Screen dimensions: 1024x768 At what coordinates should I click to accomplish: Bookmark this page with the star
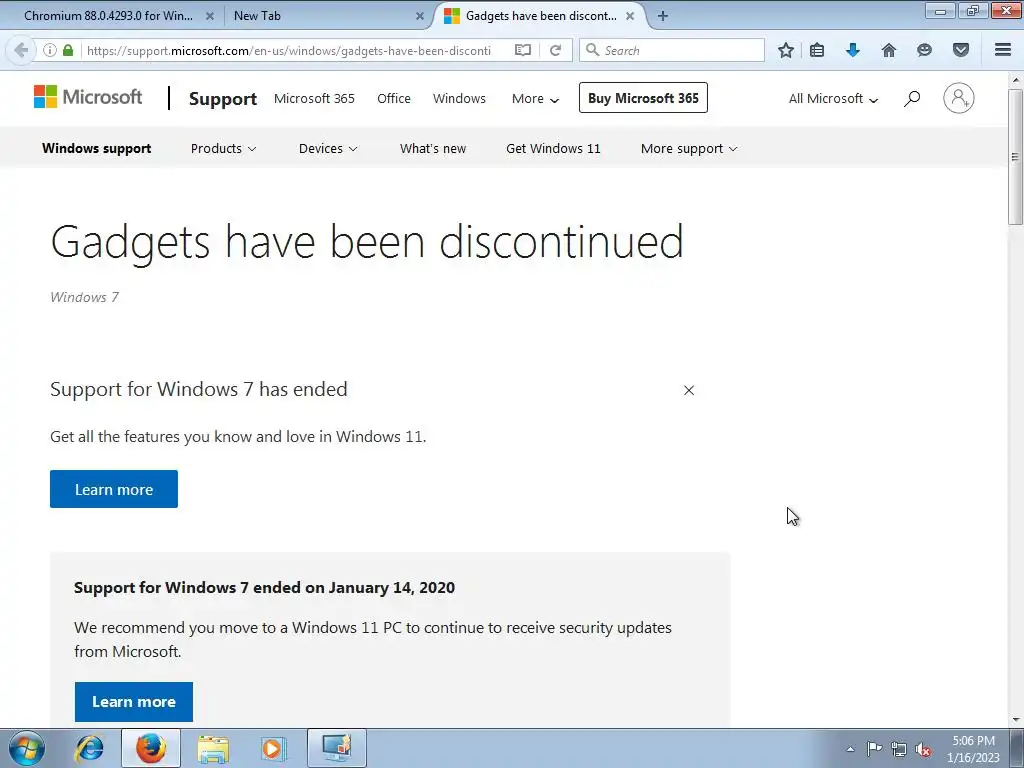(786, 50)
